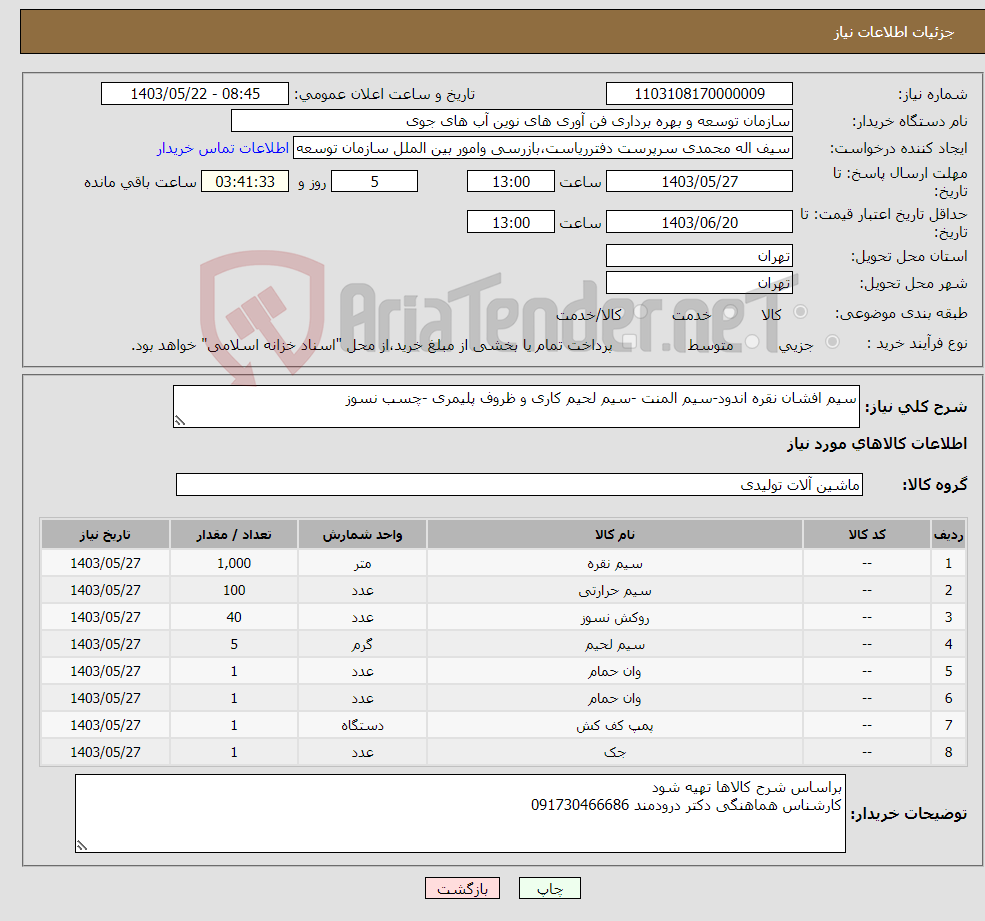Click the price validity time 13:00 field
The height and width of the screenshot is (921, 985).
click(511, 222)
